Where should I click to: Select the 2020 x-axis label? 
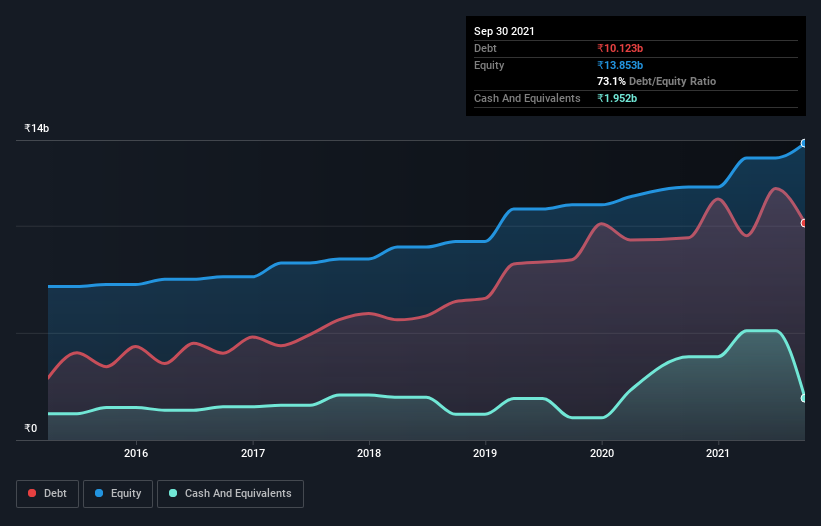tap(602, 453)
